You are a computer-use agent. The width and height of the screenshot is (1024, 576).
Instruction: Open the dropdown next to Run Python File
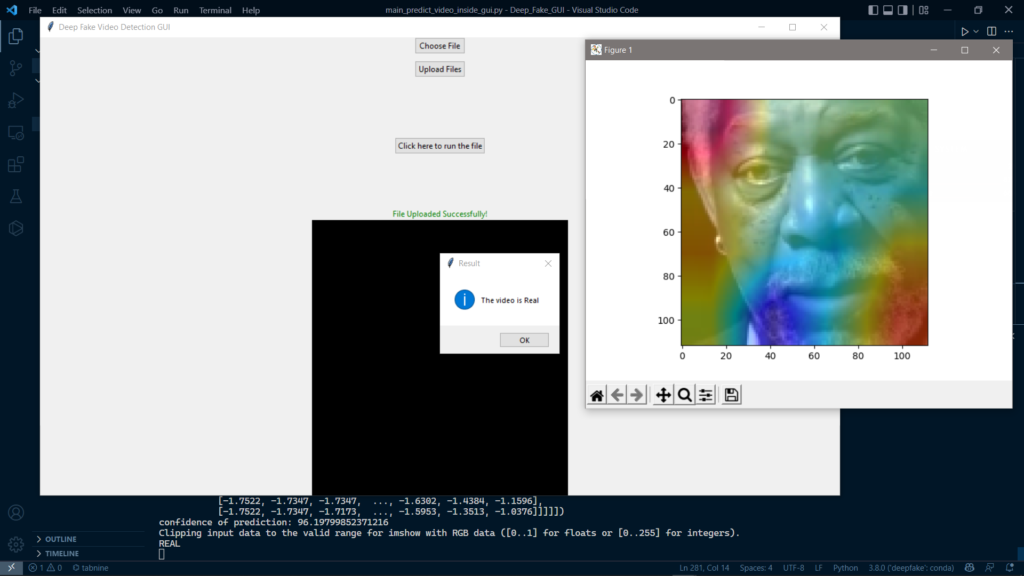pos(976,31)
